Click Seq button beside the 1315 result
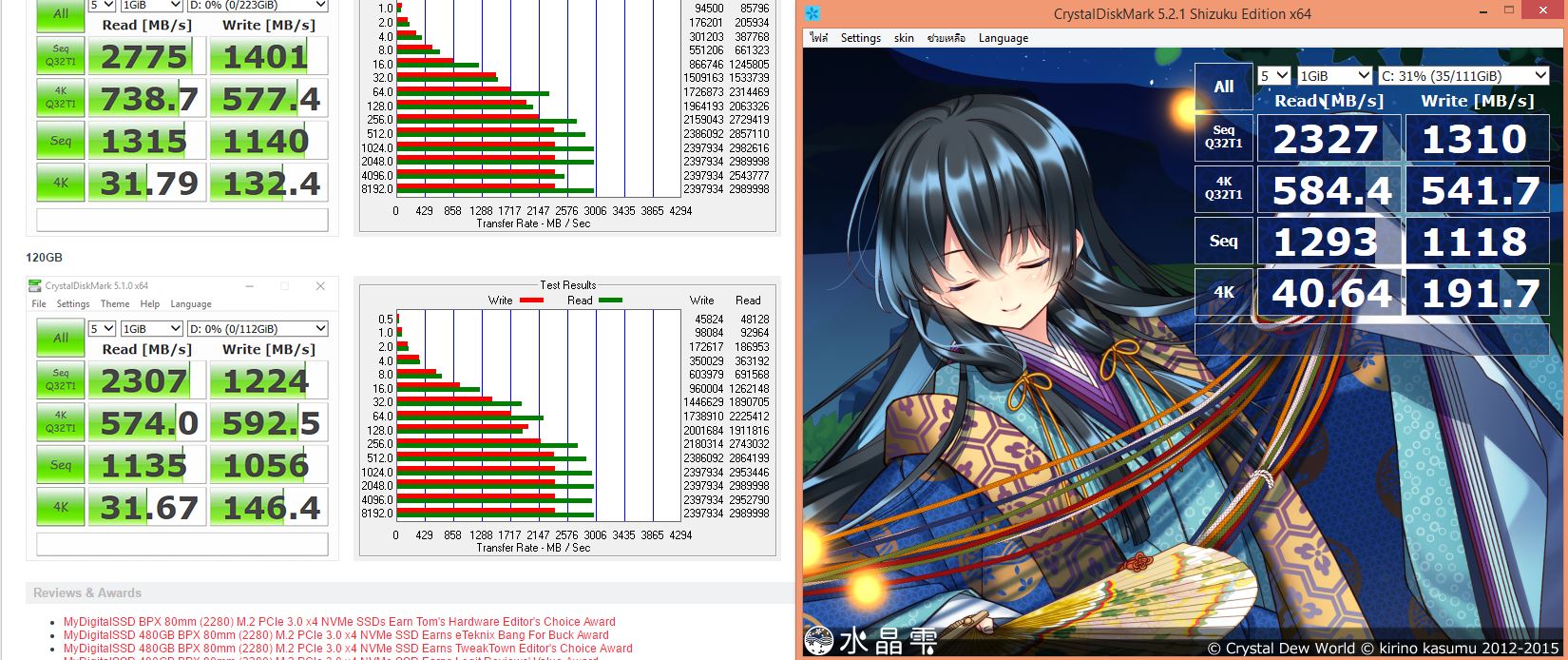 (61, 141)
